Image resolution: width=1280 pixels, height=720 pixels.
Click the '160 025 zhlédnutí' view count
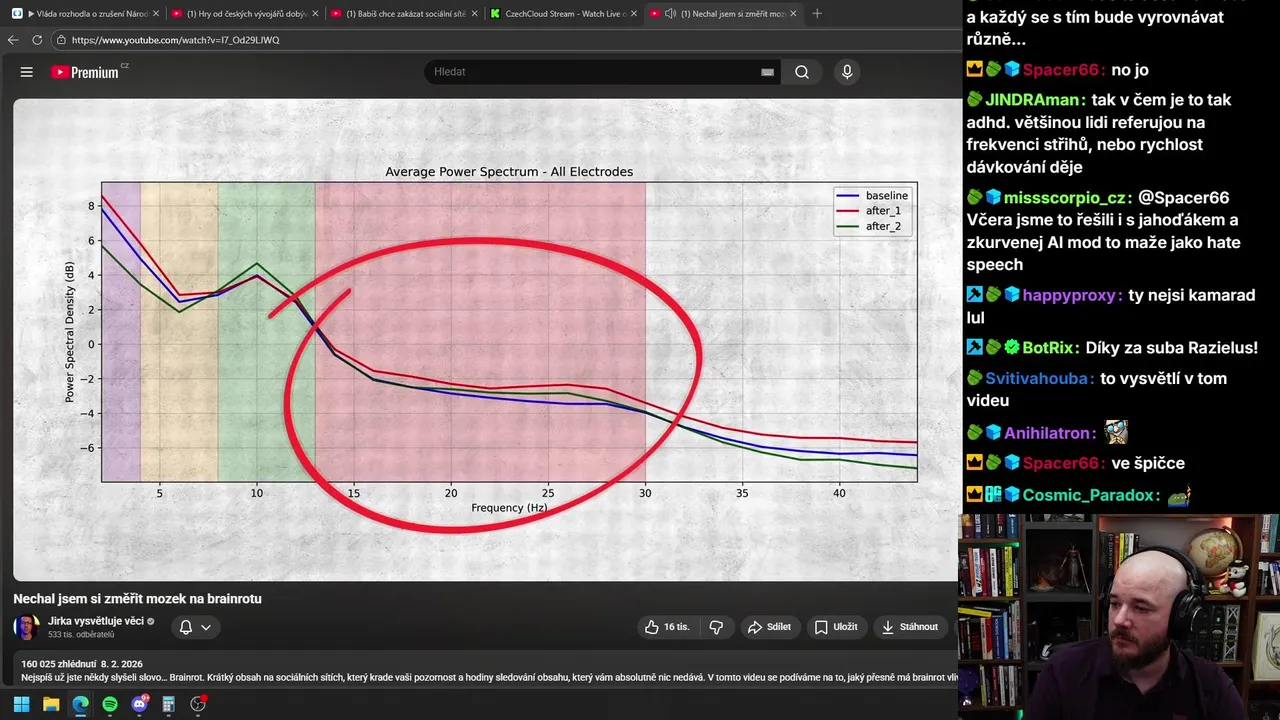click(59, 664)
